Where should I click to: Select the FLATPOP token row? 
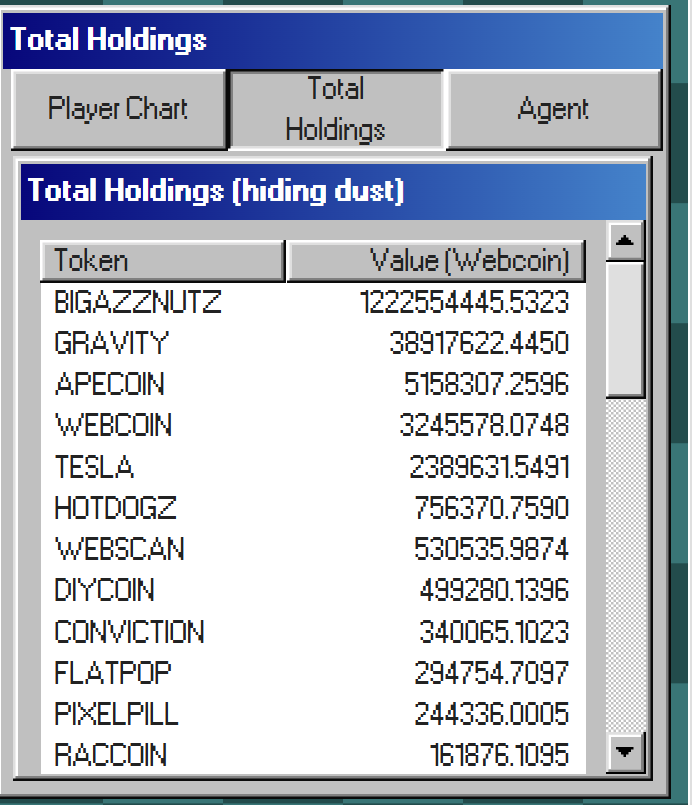click(313, 673)
